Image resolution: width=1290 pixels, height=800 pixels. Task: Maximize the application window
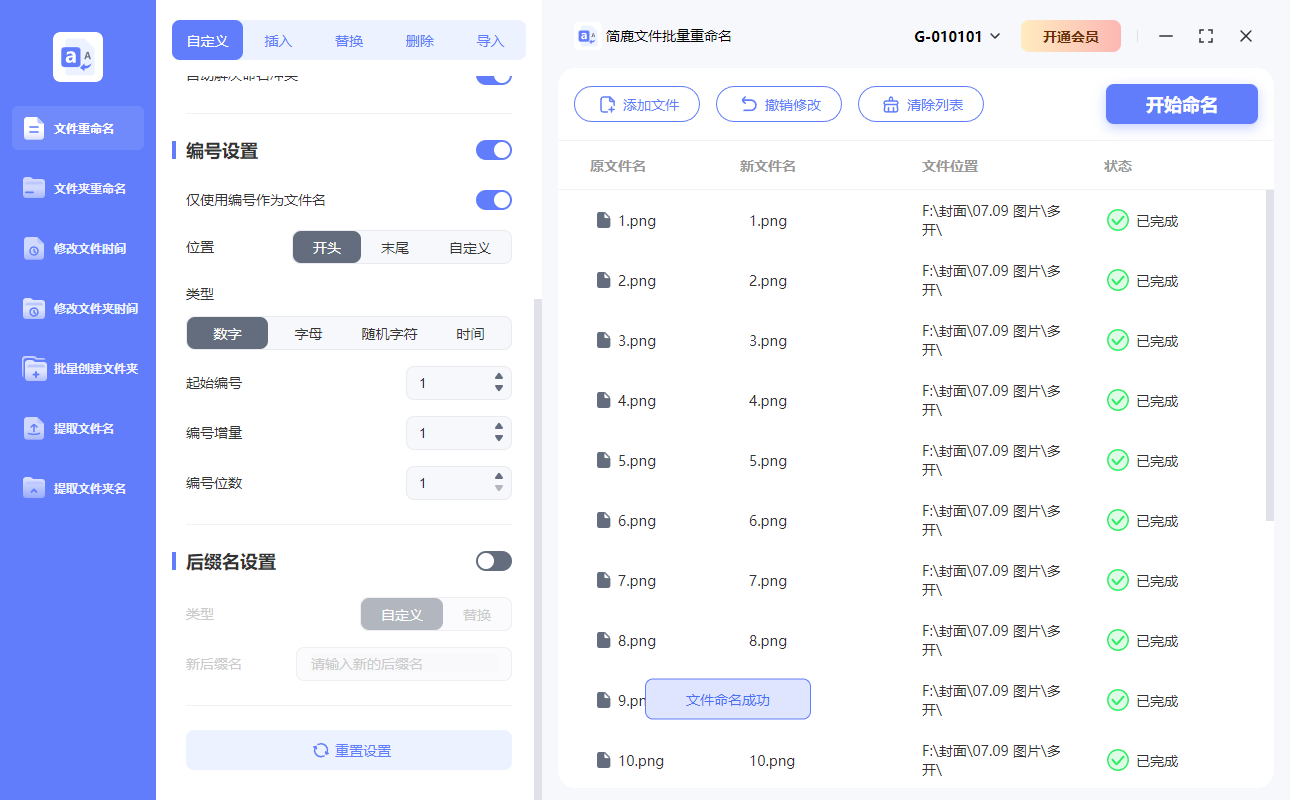[1206, 36]
